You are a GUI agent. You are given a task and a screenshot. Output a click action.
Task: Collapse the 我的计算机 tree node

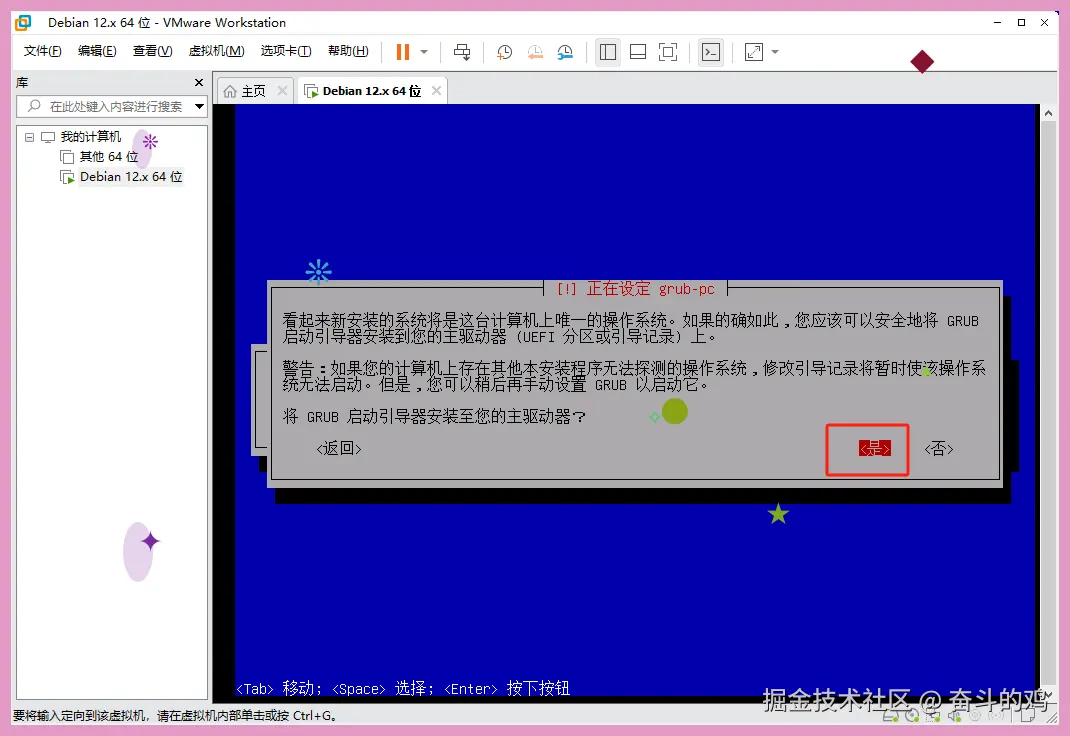point(29,137)
